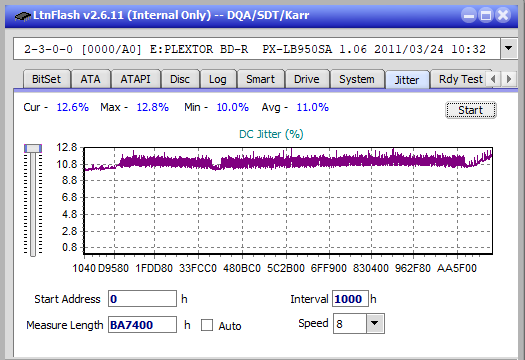Image resolution: width=525 pixels, height=360 pixels.
Task: Open the Speed dropdown arrow
Action: pos(375,323)
